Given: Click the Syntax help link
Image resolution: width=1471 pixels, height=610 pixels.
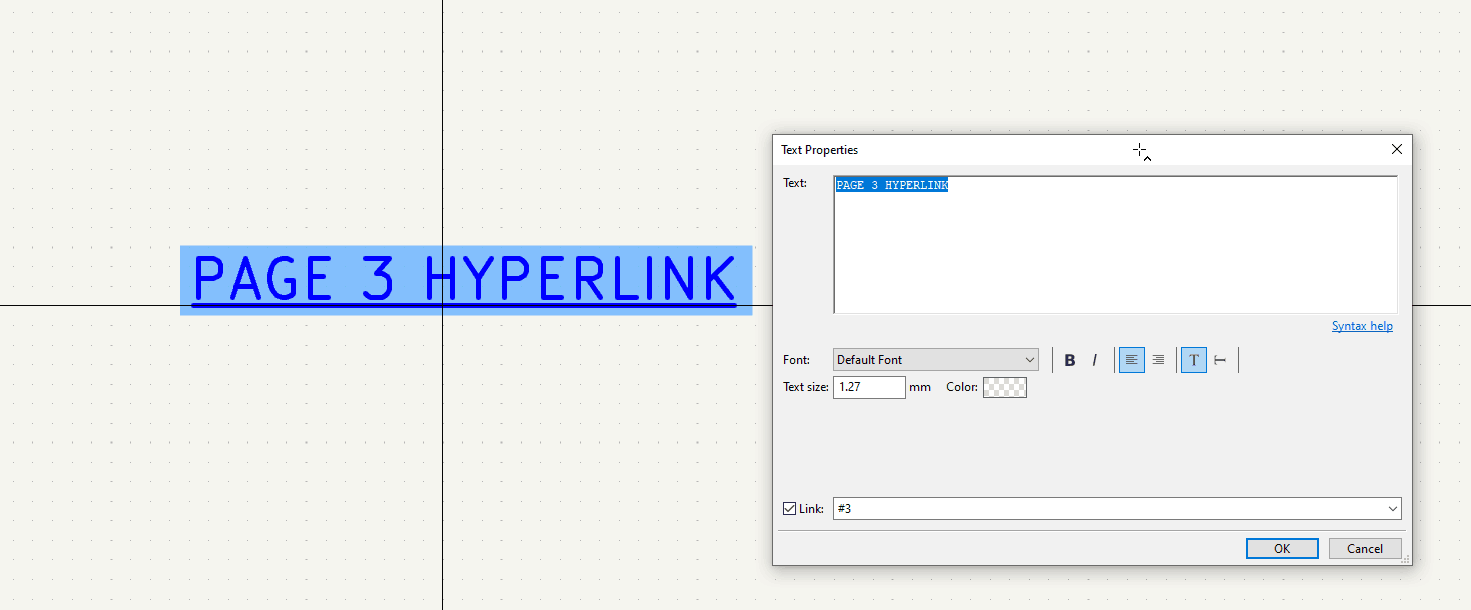Looking at the screenshot, I should coord(1362,327).
